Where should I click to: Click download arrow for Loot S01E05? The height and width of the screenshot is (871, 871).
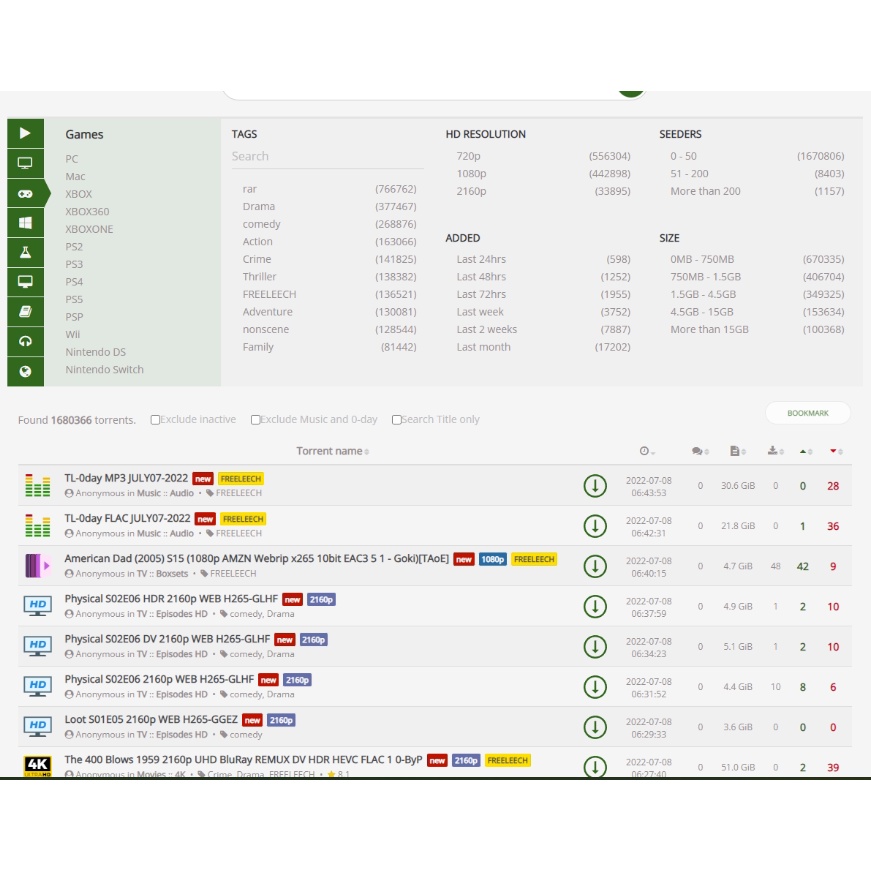pyautogui.click(x=595, y=727)
